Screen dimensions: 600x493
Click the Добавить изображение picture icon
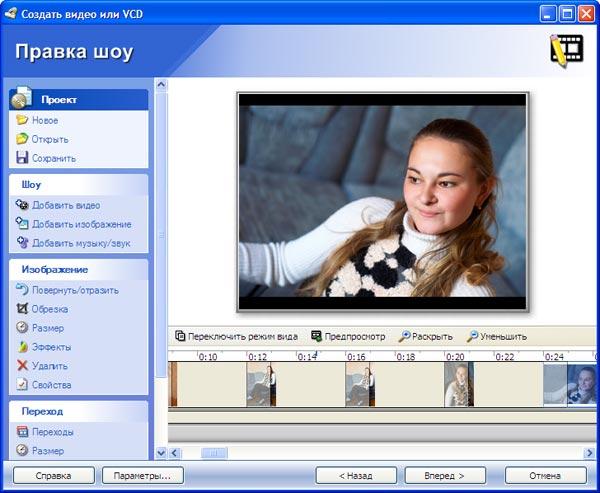coord(22,224)
